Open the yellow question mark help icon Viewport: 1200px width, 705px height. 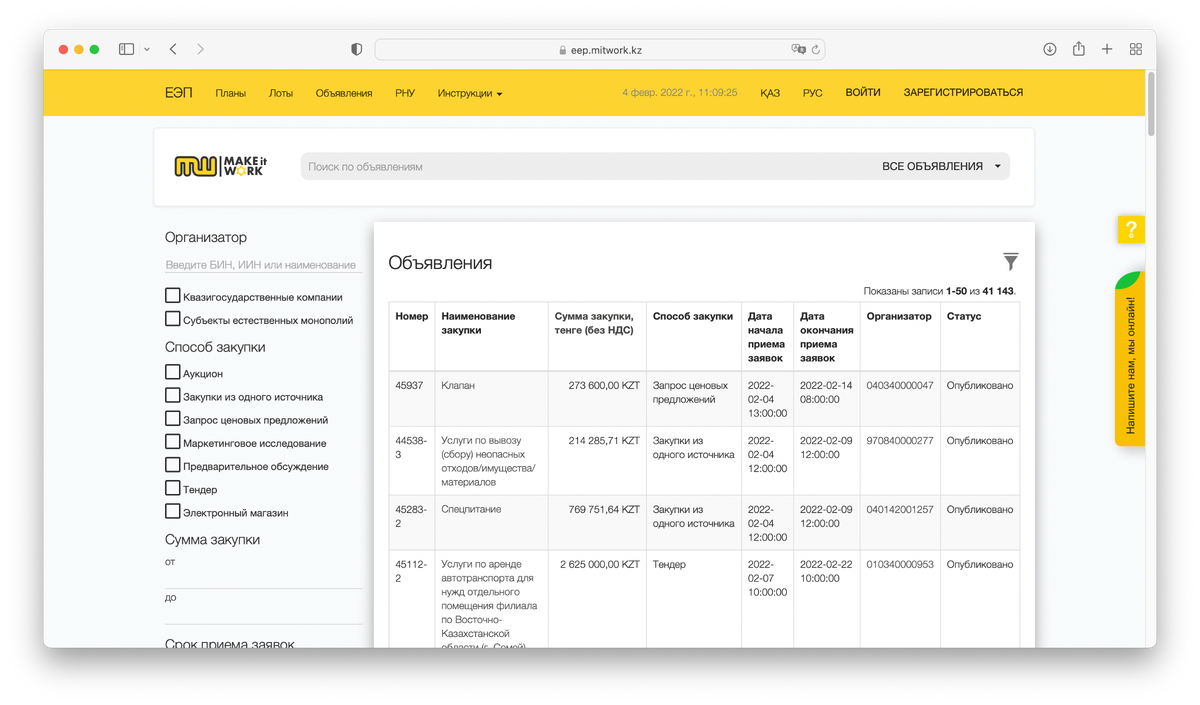pyautogui.click(x=1130, y=229)
